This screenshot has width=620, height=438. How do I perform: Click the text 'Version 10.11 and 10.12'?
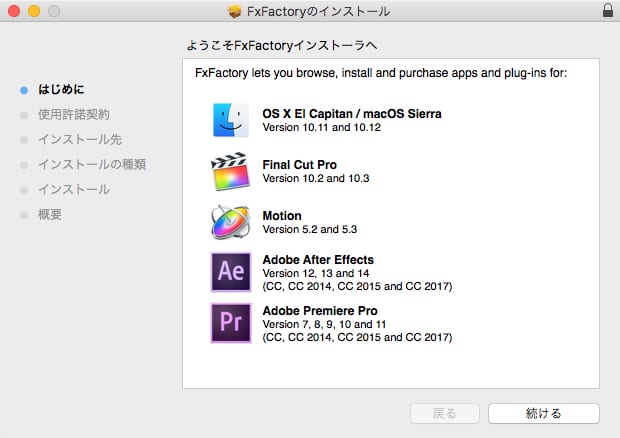321,127
